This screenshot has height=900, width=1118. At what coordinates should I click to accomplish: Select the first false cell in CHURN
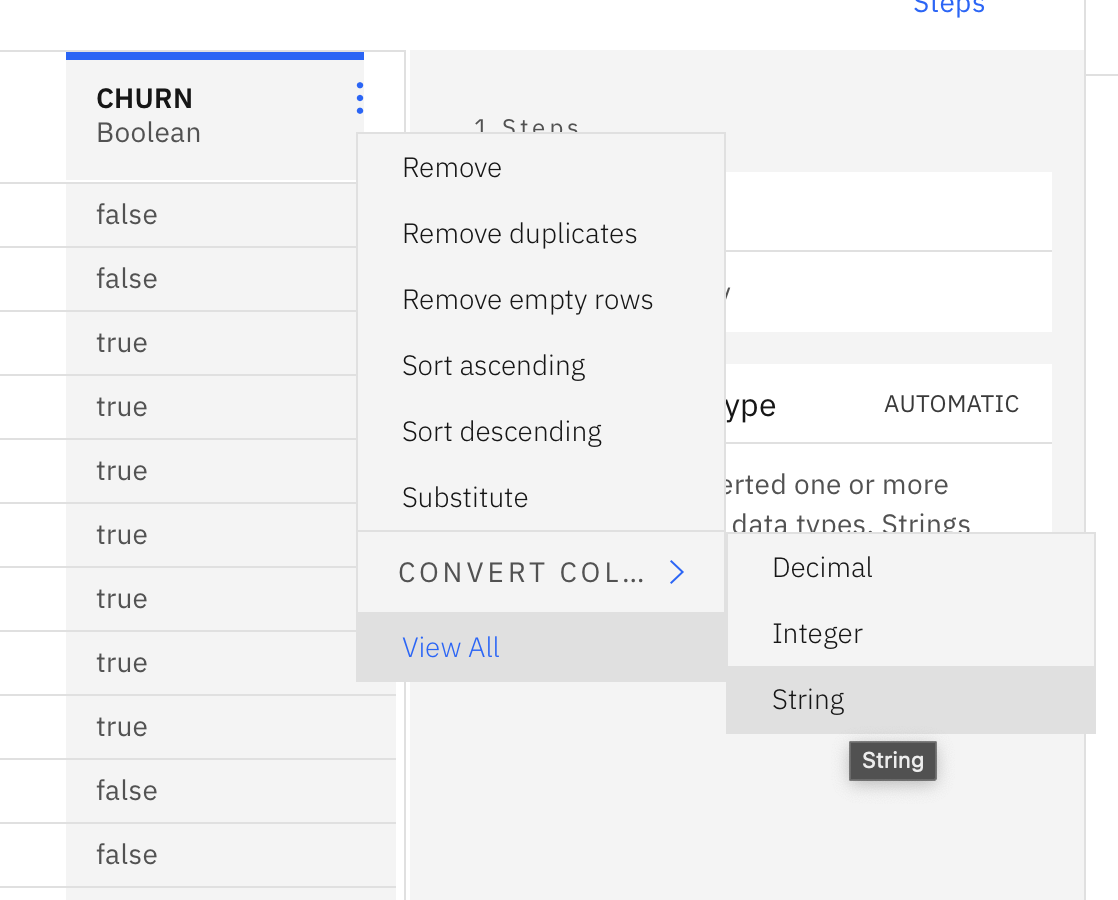click(126, 215)
